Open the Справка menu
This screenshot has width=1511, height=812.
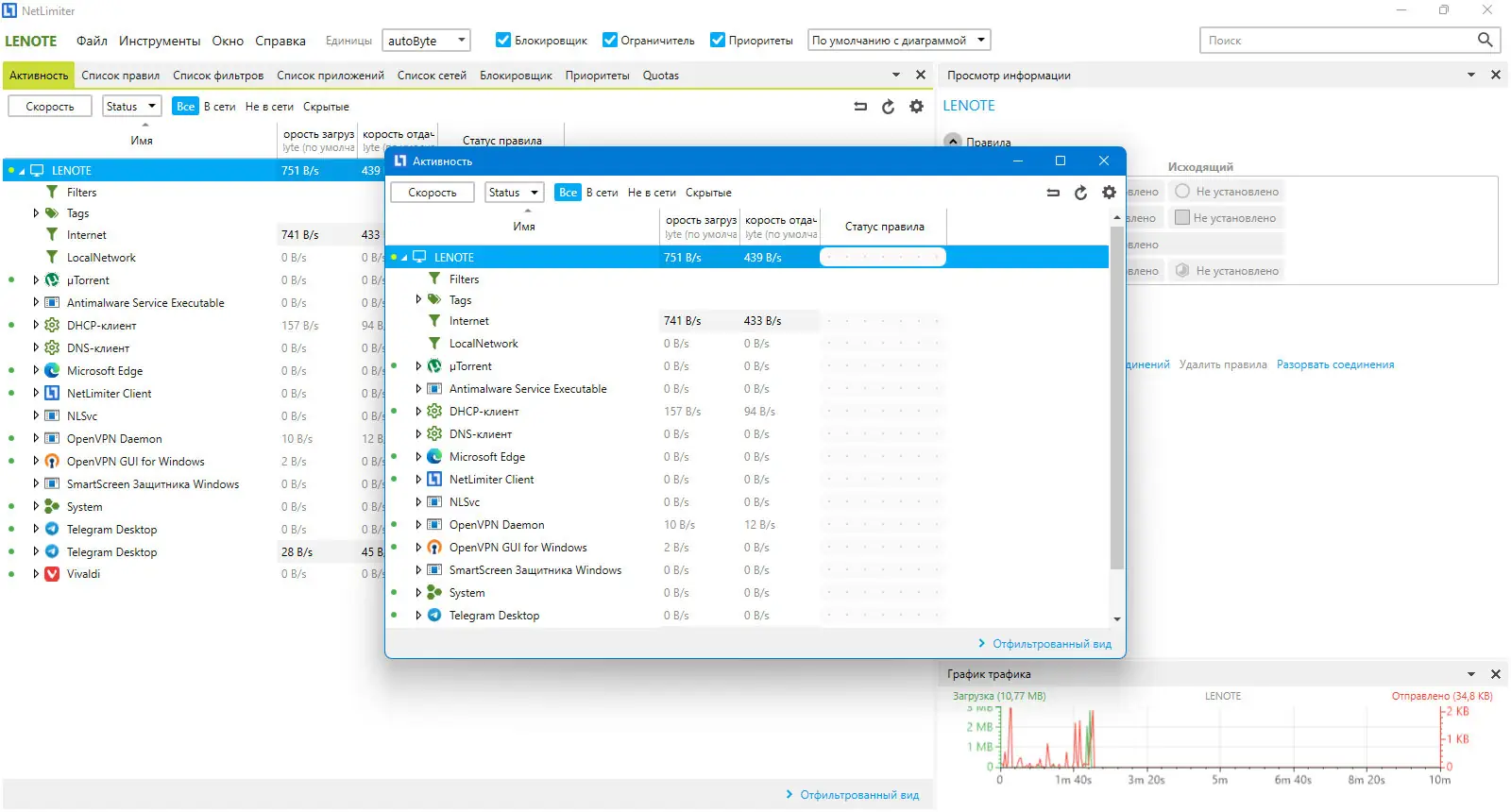click(280, 41)
